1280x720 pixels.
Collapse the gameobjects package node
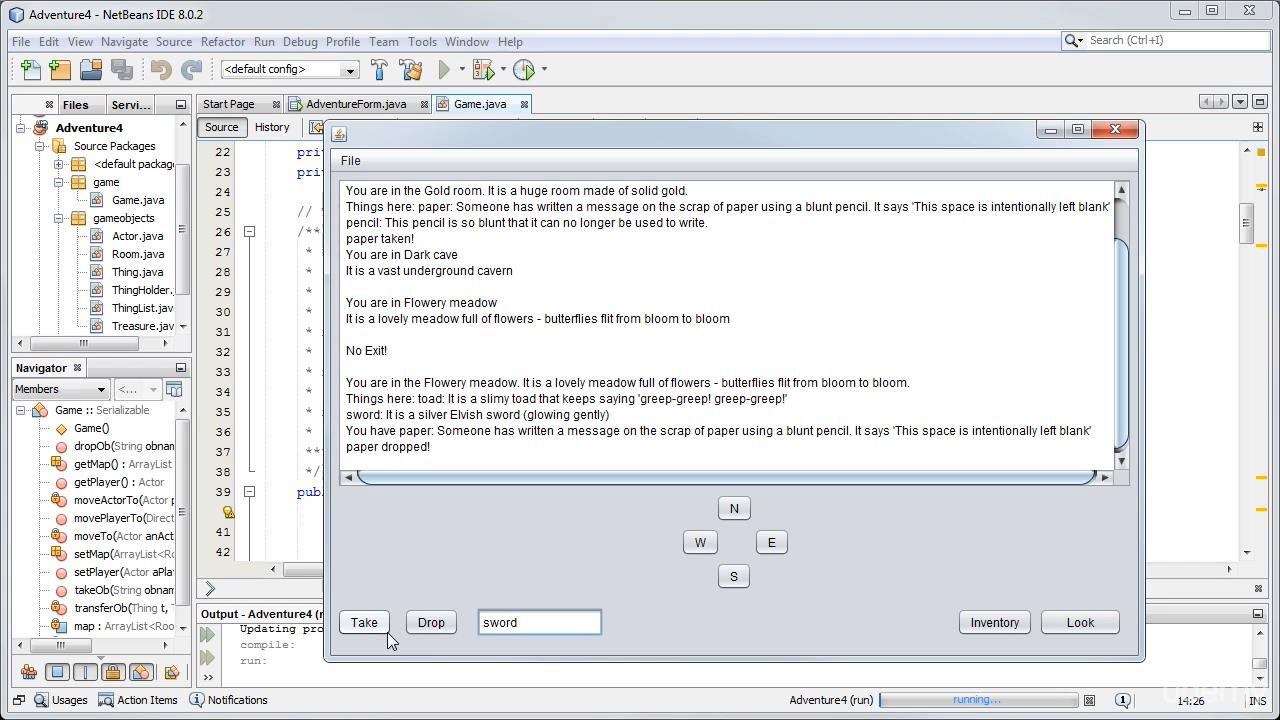pos(58,218)
